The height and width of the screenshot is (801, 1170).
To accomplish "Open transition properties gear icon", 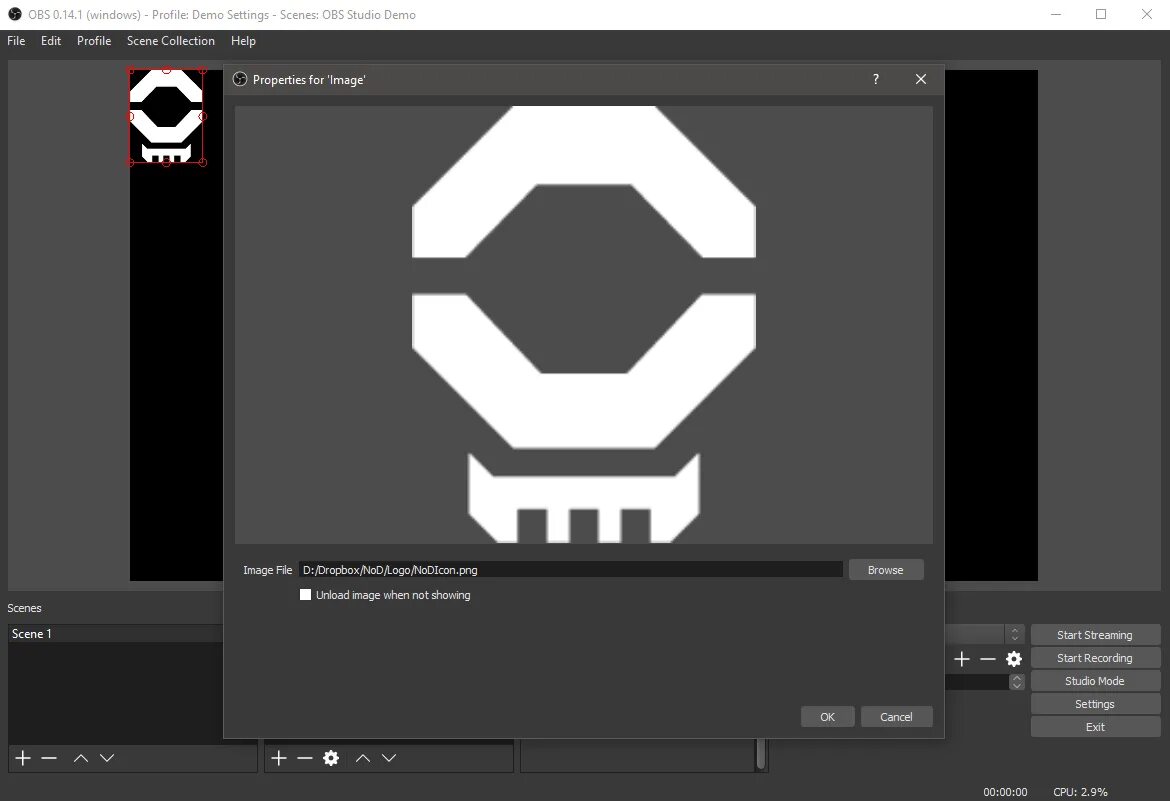I will click(x=1013, y=658).
